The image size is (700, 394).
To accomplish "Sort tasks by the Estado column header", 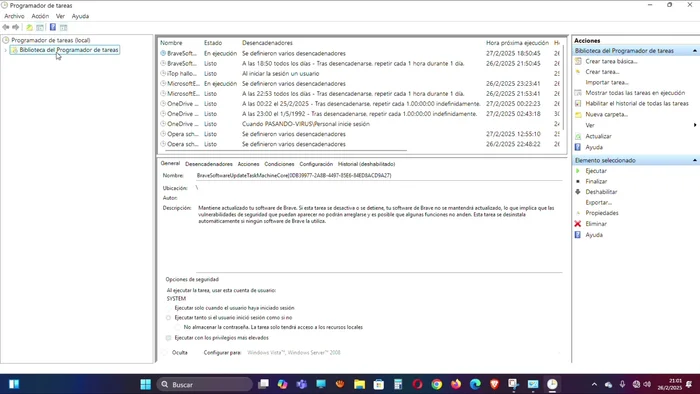I will coord(213,43).
